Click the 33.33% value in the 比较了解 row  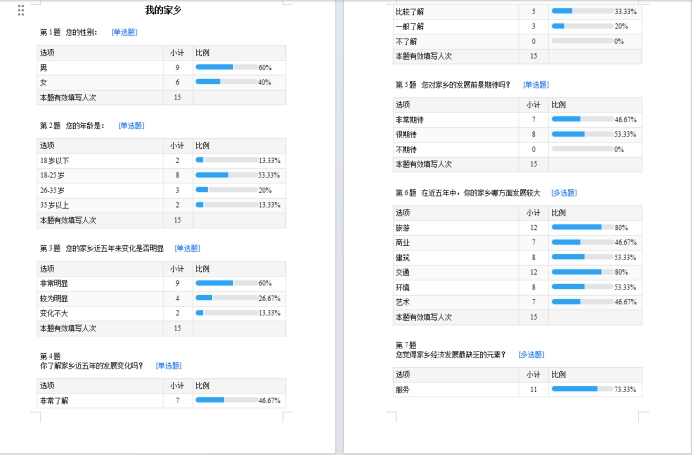coord(625,11)
